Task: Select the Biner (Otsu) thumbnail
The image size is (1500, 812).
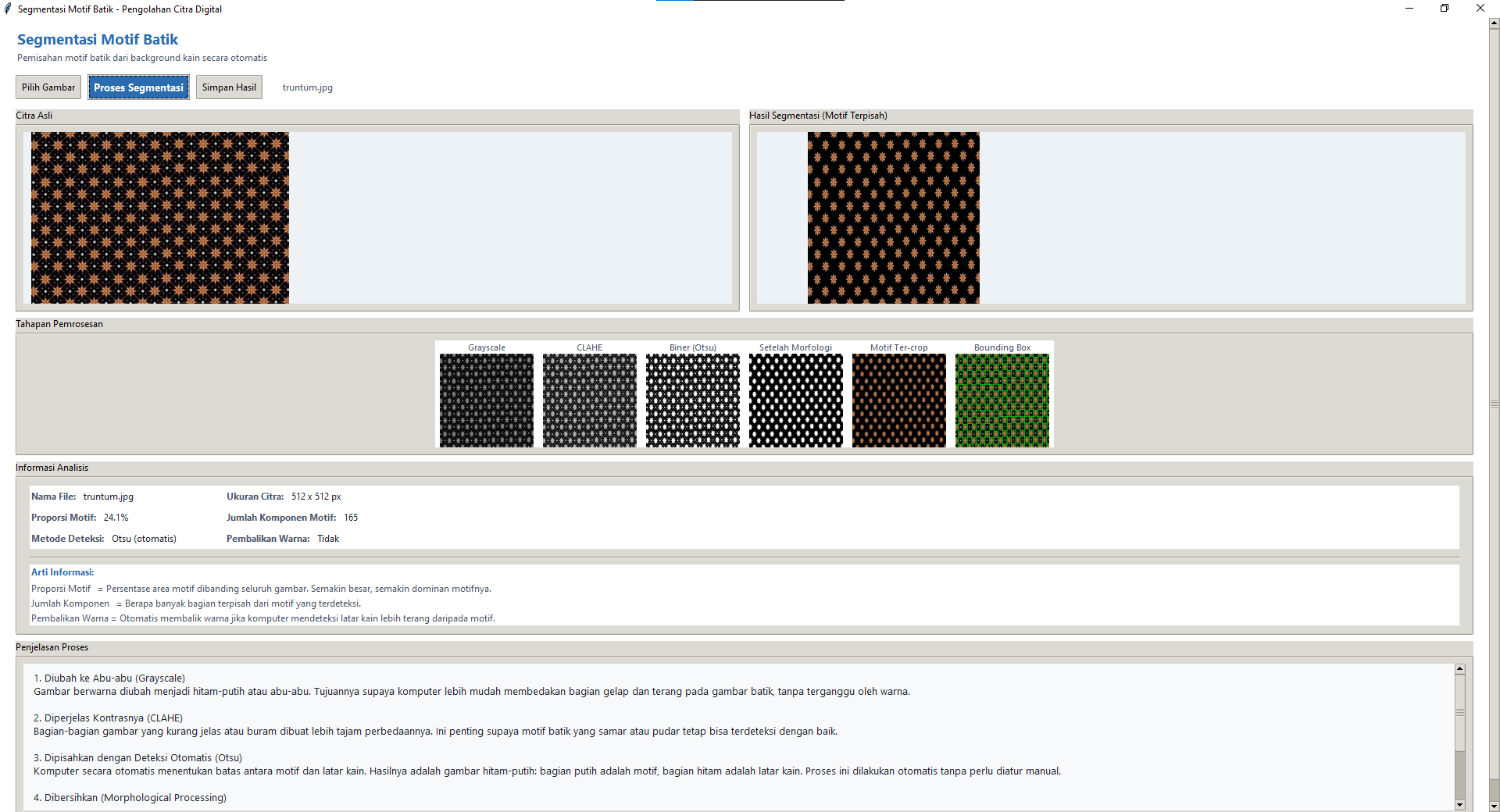Action: click(693, 401)
